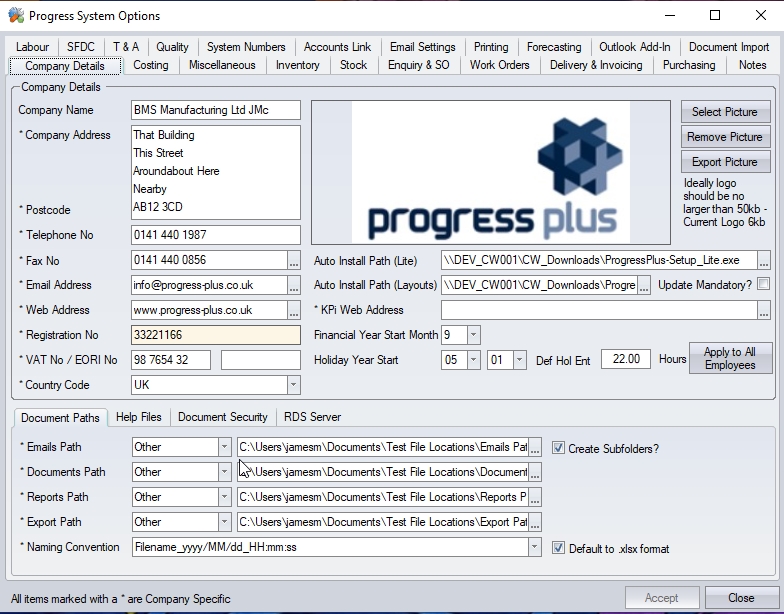Open the Outlook Add-In tab
This screenshot has width=784, height=614.
pyautogui.click(x=634, y=47)
